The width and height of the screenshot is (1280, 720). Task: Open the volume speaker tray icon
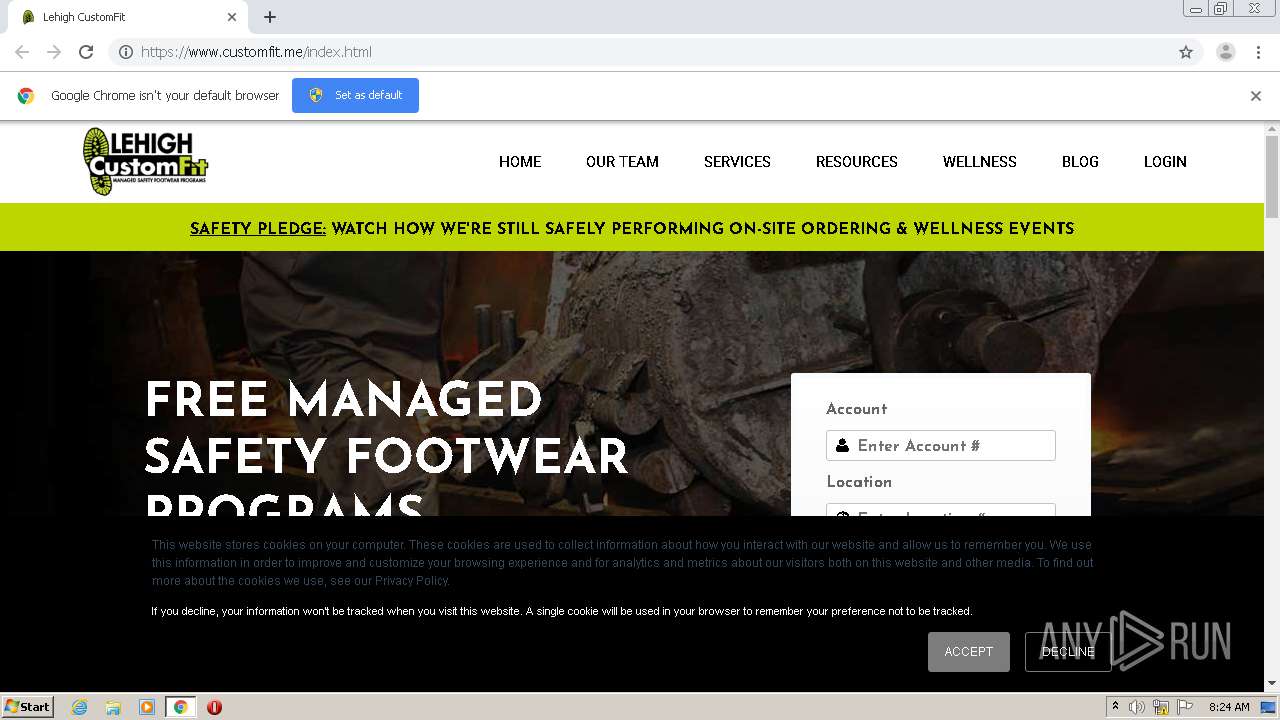click(x=1137, y=707)
